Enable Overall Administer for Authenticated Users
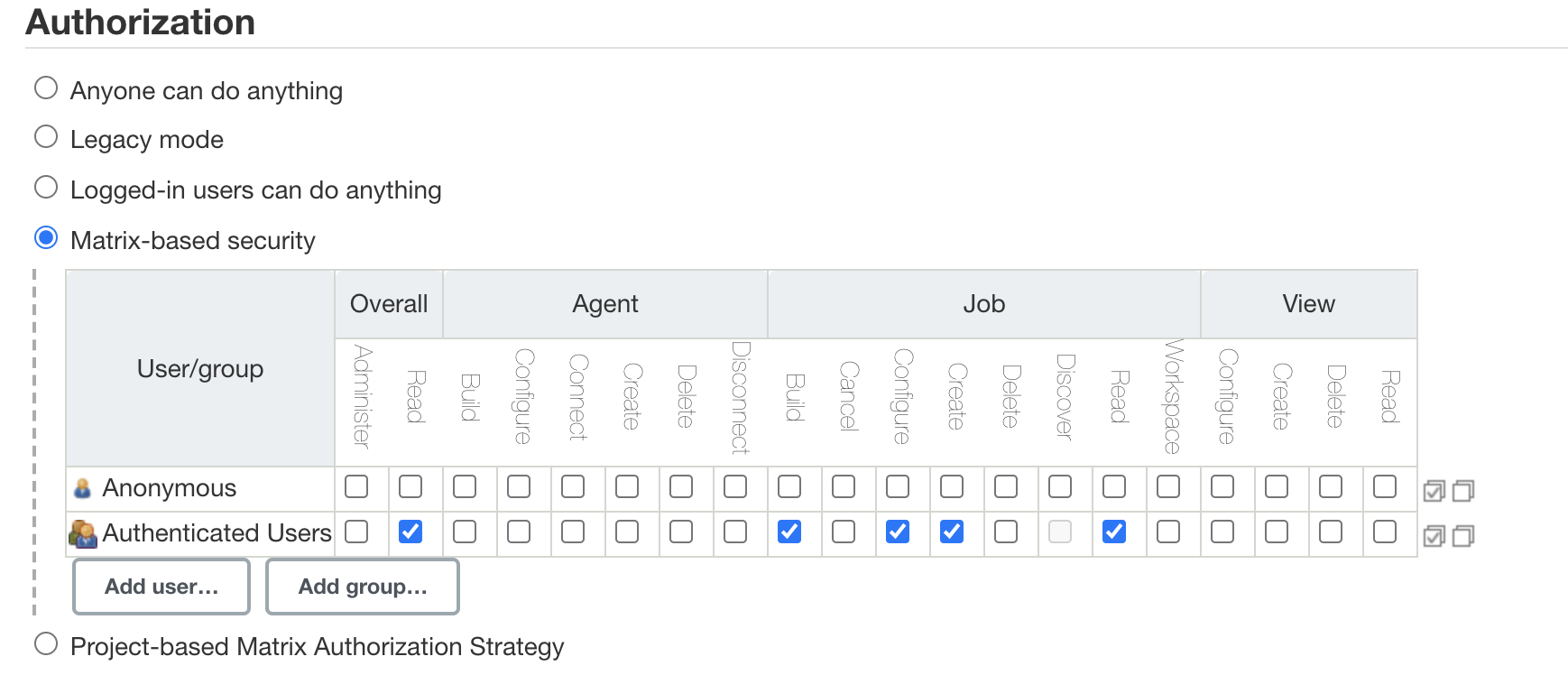This screenshot has height=675, width=1568. pyautogui.click(x=356, y=532)
